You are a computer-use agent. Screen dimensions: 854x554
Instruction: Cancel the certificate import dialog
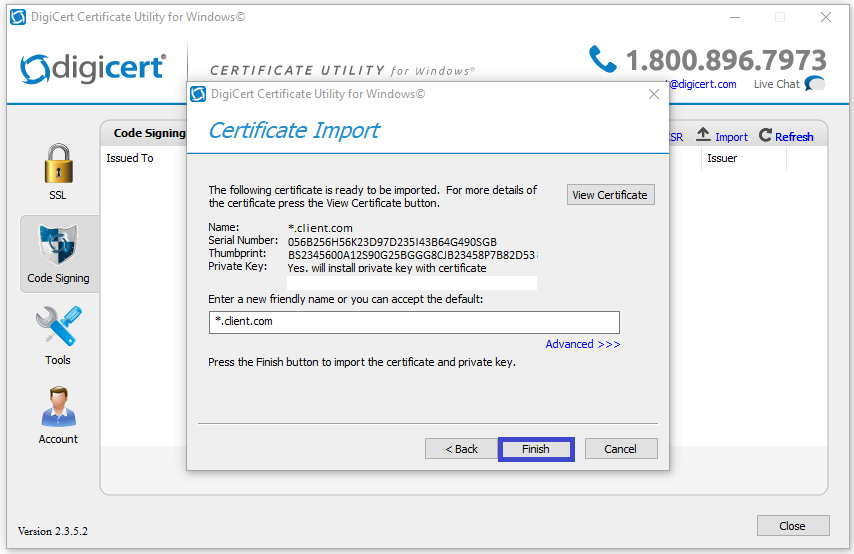pos(621,449)
